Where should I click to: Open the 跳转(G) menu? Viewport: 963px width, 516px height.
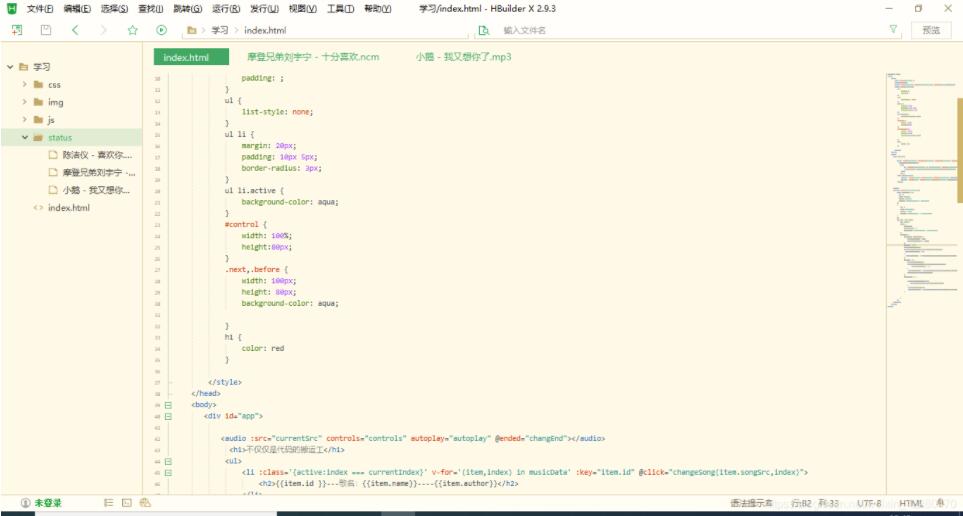coord(188,9)
